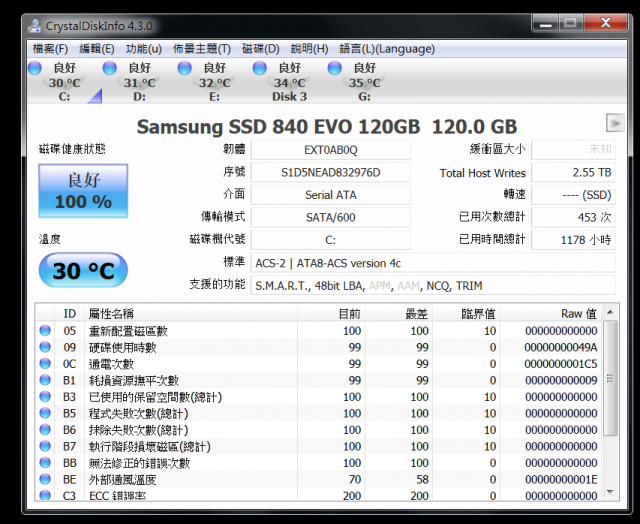
Task: Click status orb of attribute B7 row
Action: 45,446
